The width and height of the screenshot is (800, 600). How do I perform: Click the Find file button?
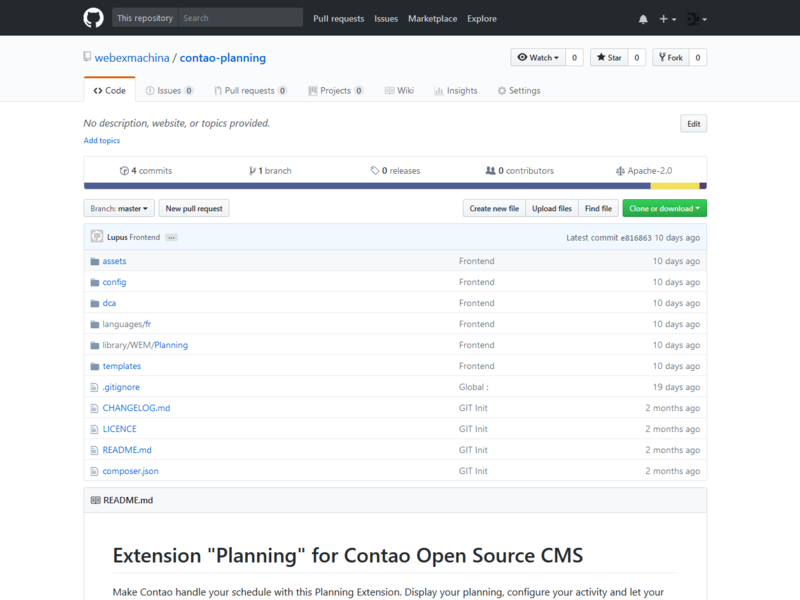point(598,208)
